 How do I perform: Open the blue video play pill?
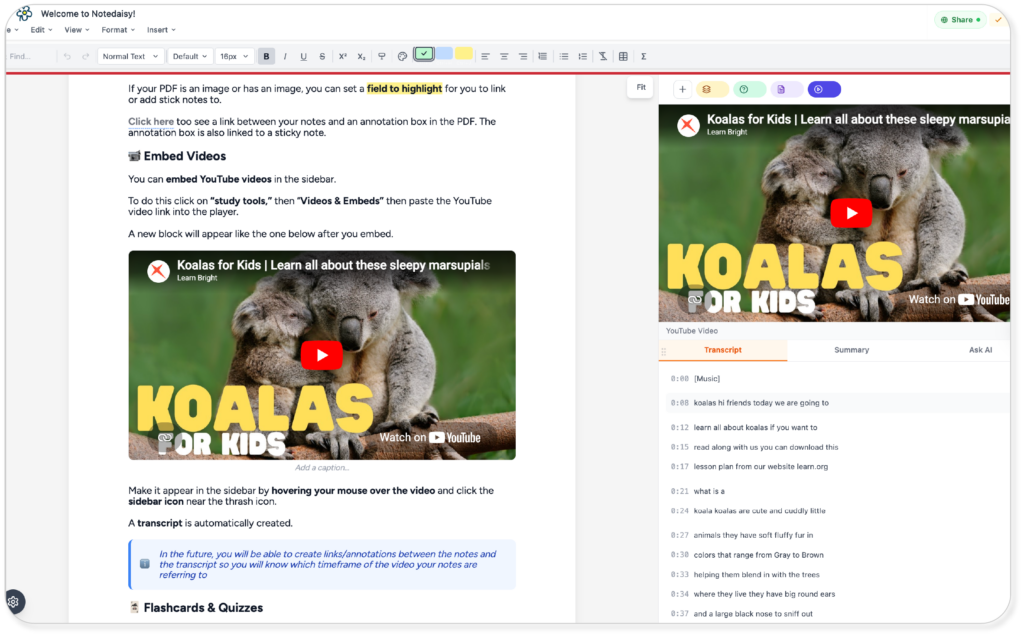(824, 90)
